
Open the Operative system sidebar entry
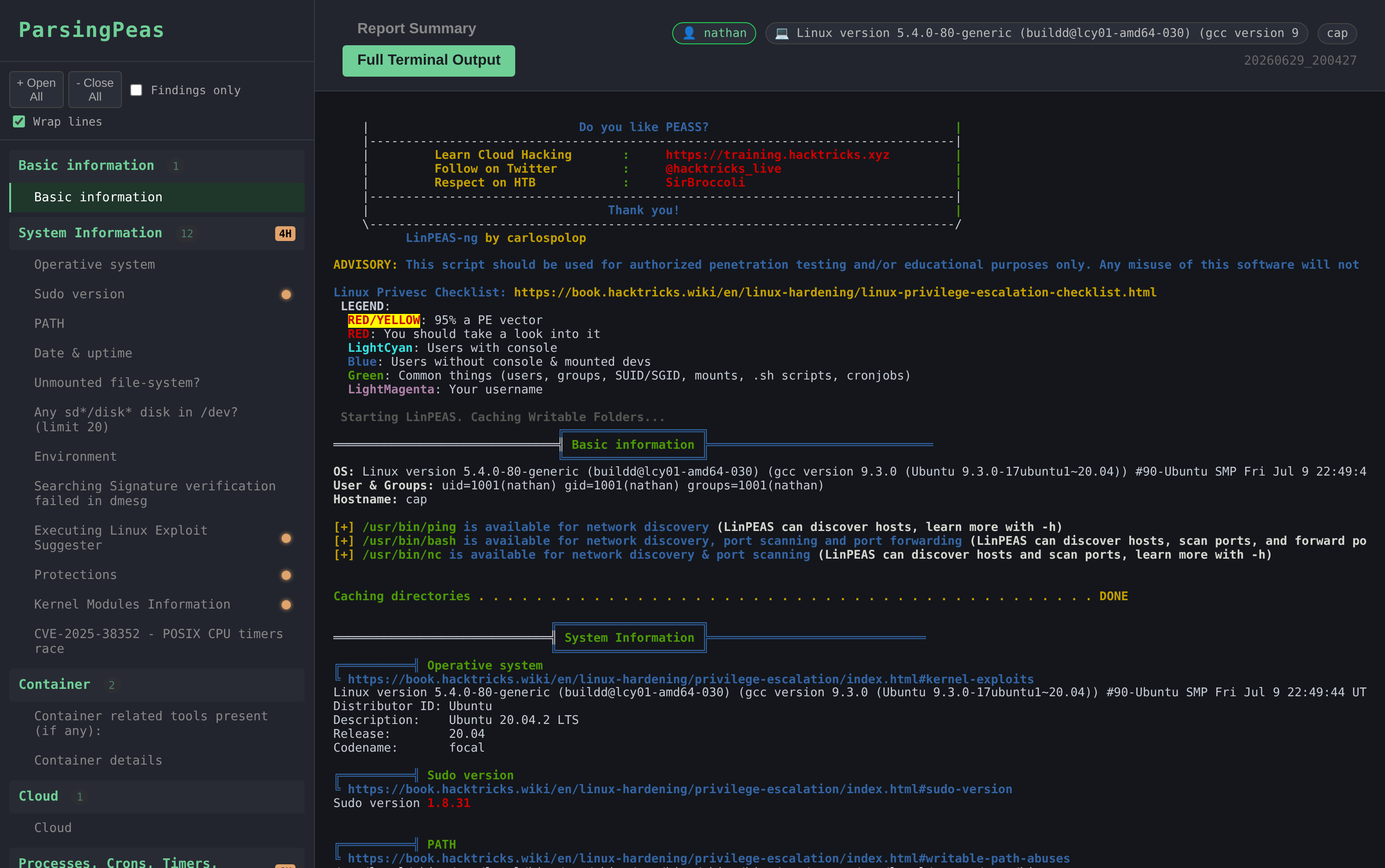click(x=157, y=265)
